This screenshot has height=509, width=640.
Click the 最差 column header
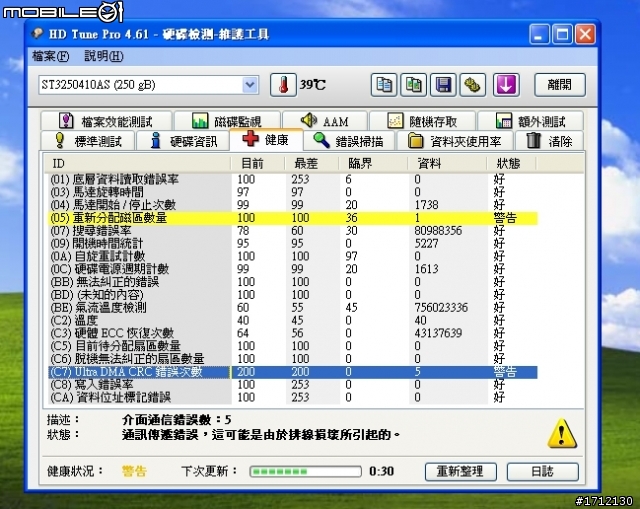coord(312,163)
